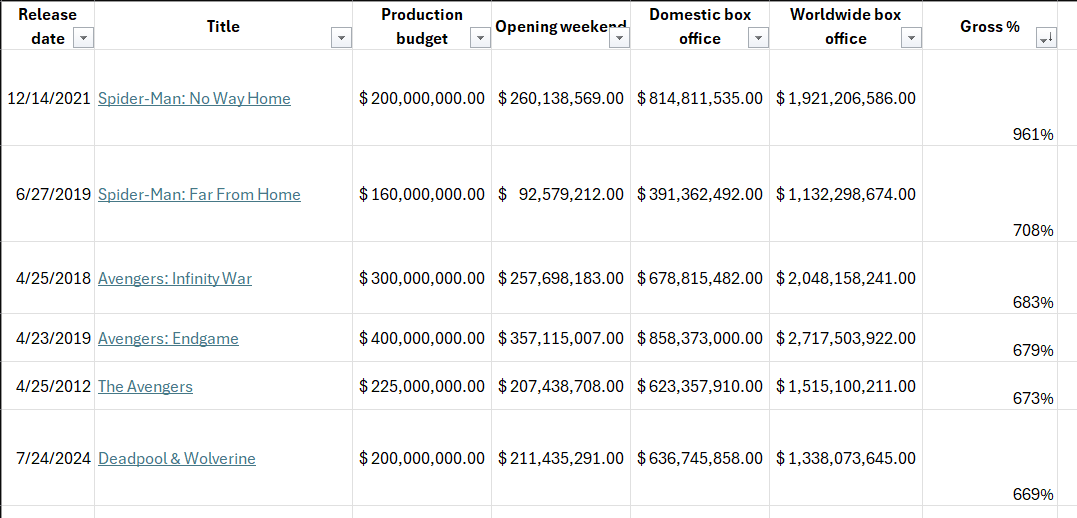The height and width of the screenshot is (518, 1077).
Task: Select the Release date header cell
Action: click(47, 25)
